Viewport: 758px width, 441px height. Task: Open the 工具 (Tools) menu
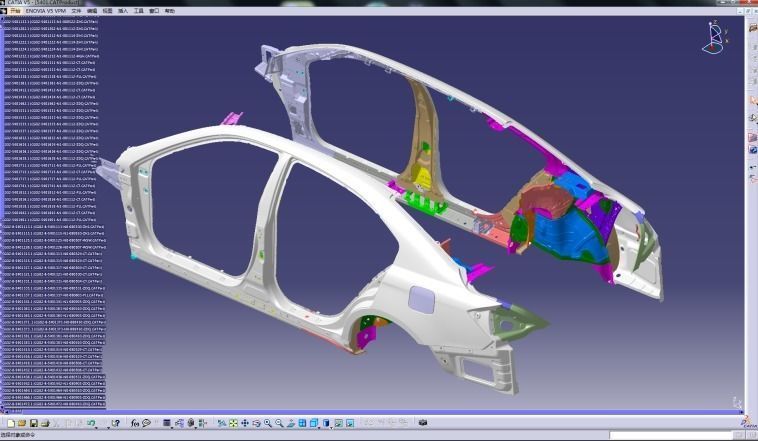coord(138,11)
